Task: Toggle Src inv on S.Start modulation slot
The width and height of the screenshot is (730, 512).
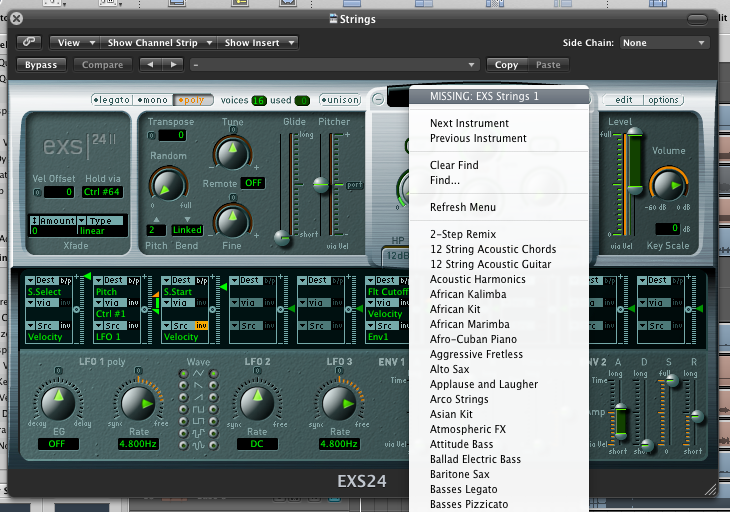Action: [201, 325]
